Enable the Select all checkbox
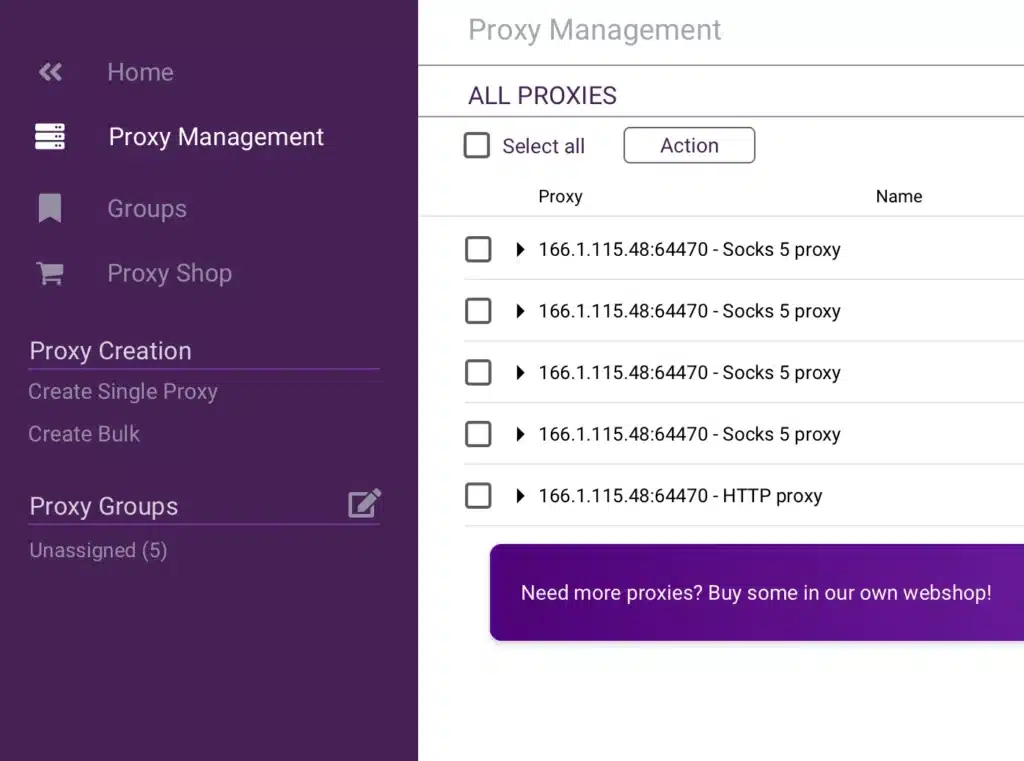The width and height of the screenshot is (1024, 761). pos(477,145)
